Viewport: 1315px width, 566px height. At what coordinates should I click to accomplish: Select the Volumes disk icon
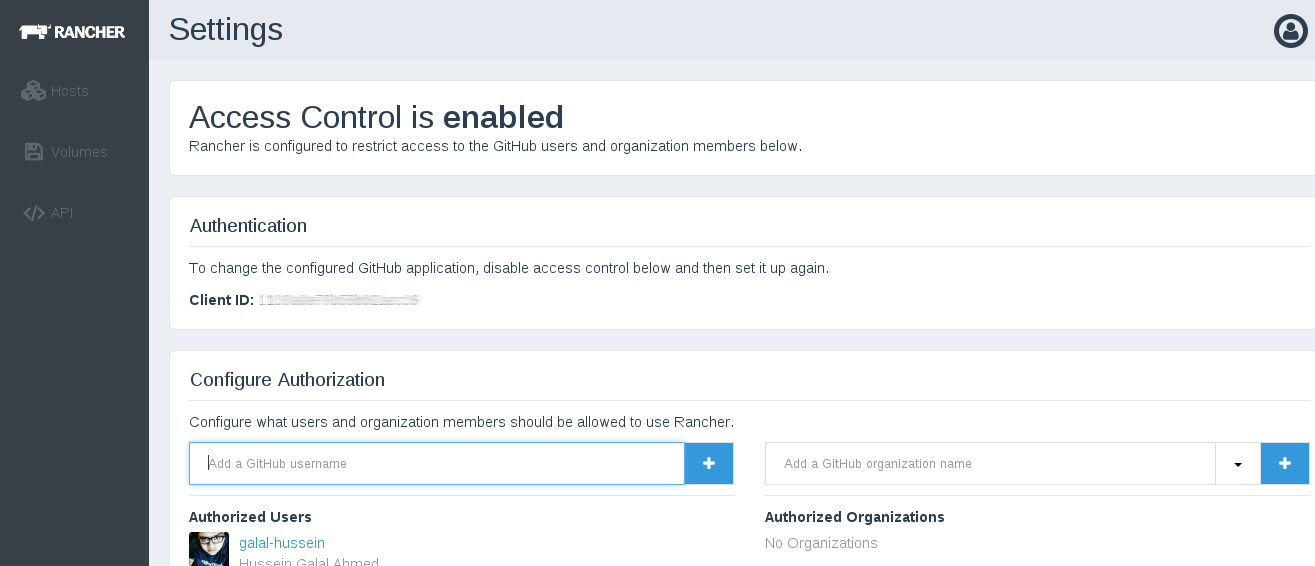pos(34,152)
